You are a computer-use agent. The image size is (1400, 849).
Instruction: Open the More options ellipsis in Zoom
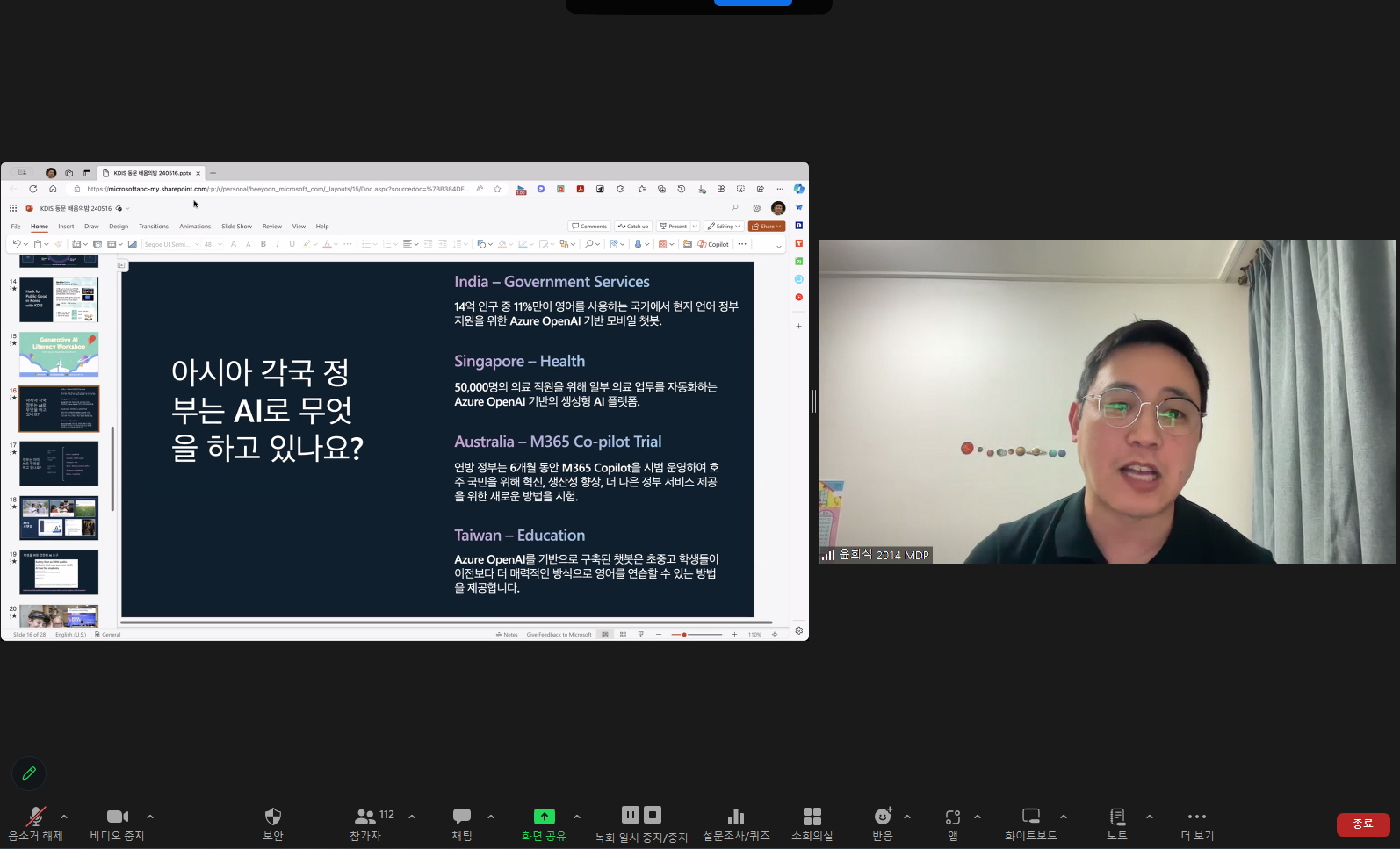pyautogui.click(x=1197, y=824)
